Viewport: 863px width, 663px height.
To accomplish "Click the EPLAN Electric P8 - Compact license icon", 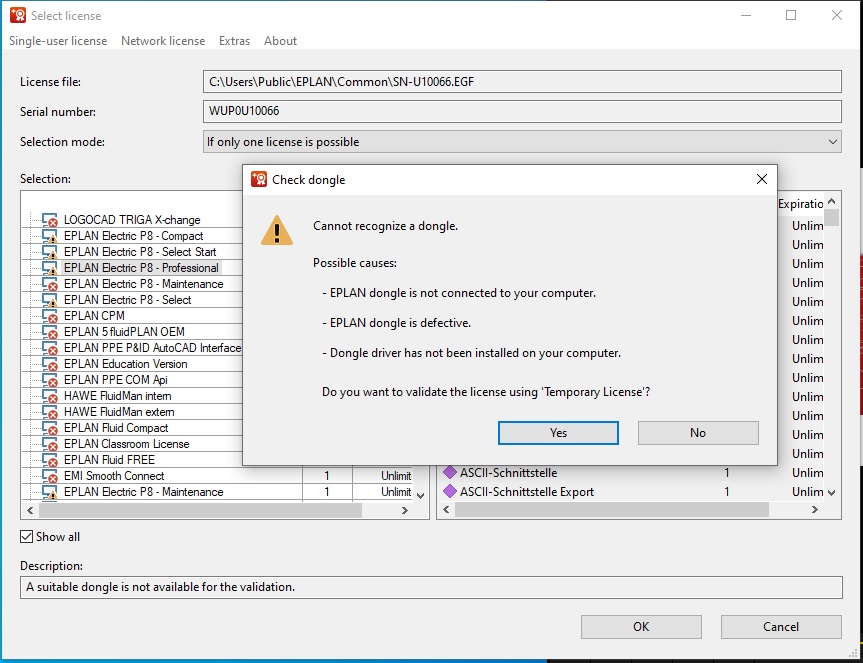I will click(x=50, y=236).
